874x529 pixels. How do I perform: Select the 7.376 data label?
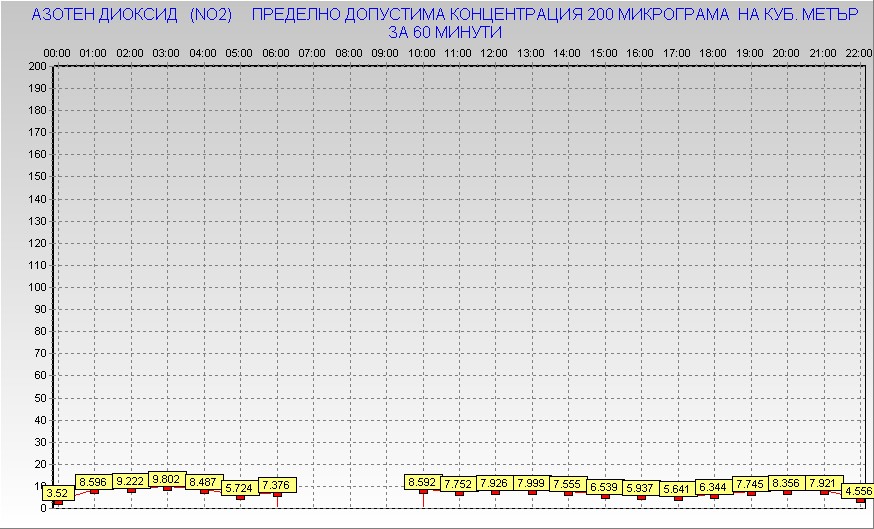(x=276, y=485)
